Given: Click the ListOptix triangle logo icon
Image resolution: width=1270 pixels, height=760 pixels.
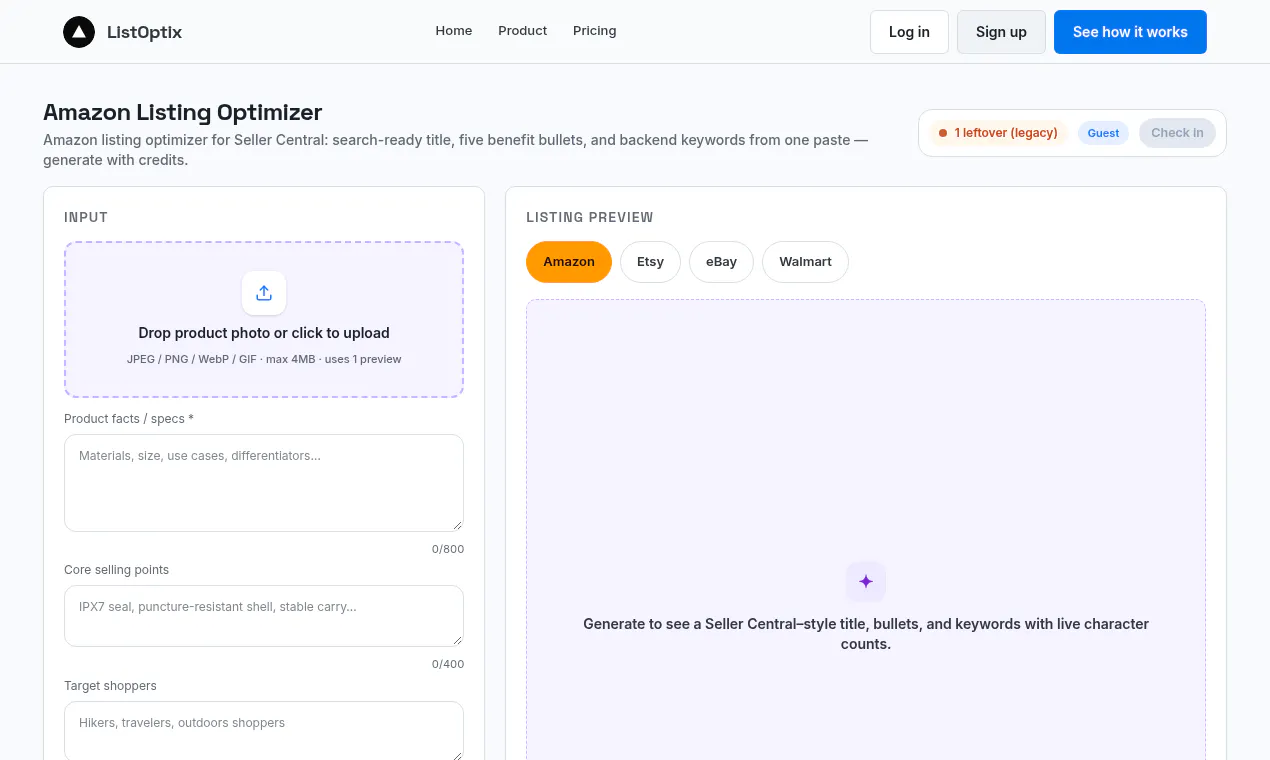Looking at the screenshot, I should pyautogui.click(x=79, y=32).
